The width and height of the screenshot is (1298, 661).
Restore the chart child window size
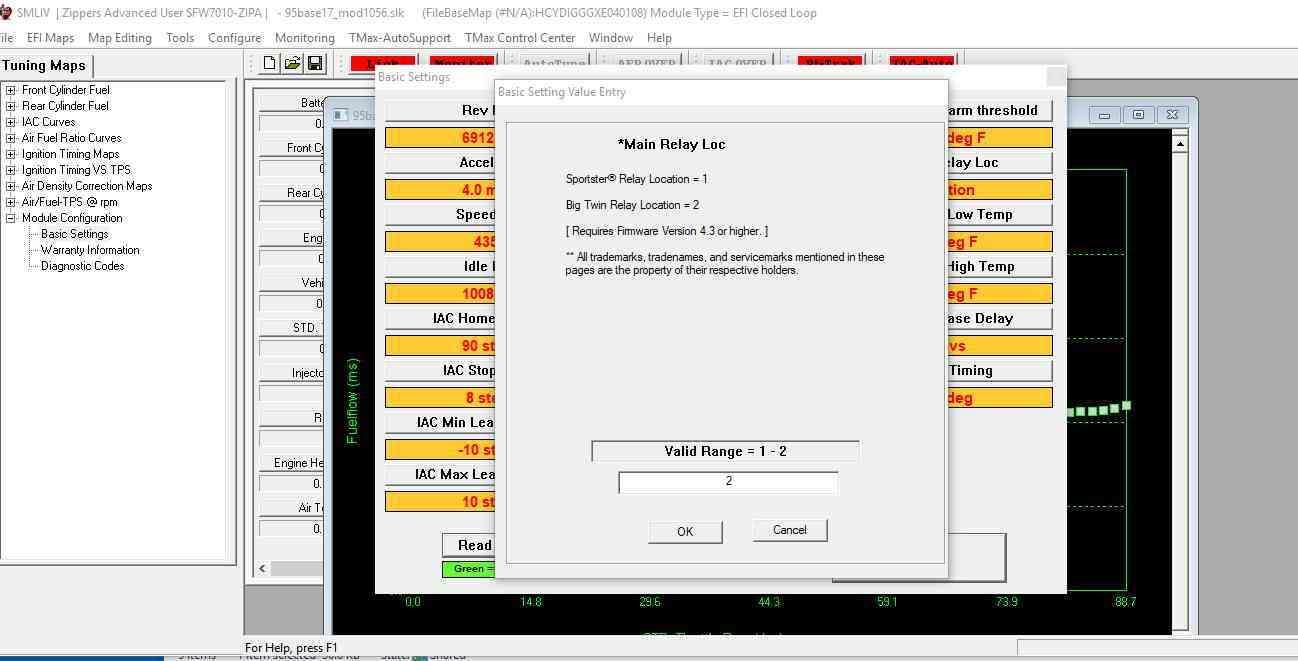(1138, 115)
